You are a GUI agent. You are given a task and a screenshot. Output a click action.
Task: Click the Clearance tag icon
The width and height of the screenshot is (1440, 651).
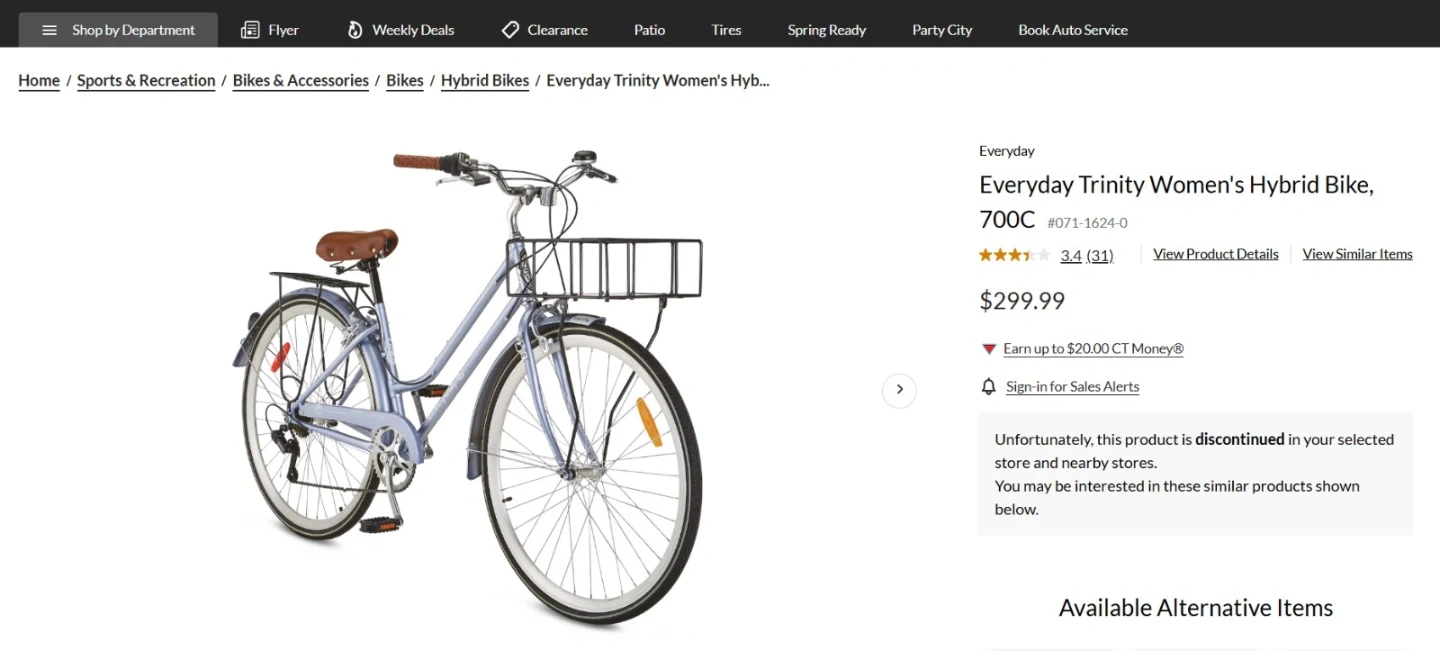[510, 30]
